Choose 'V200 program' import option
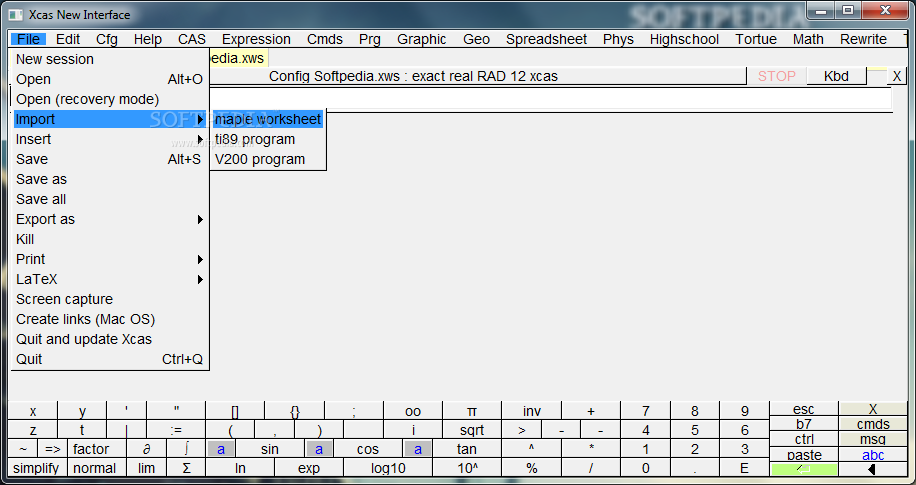 point(268,159)
